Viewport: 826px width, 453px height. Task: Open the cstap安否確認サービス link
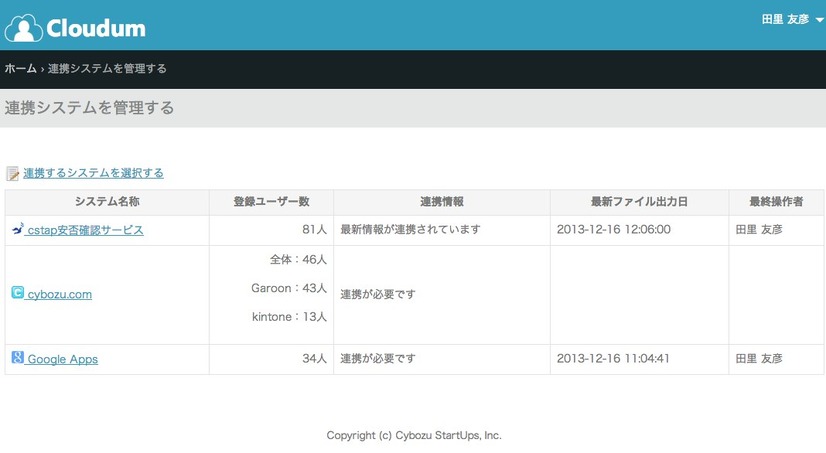(x=85, y=230)
